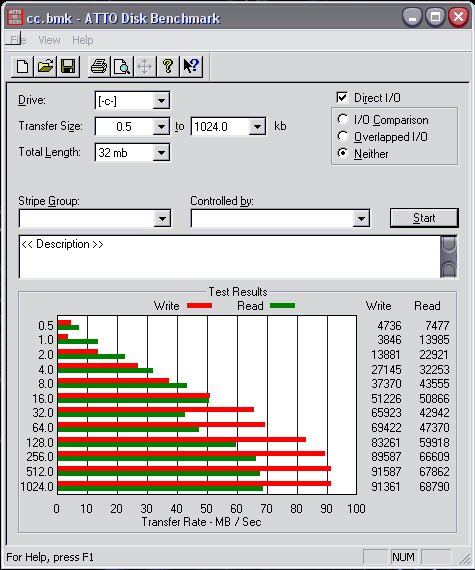Click inside the Description text field
The image size is (475, 570).
(x=230, y=257)
